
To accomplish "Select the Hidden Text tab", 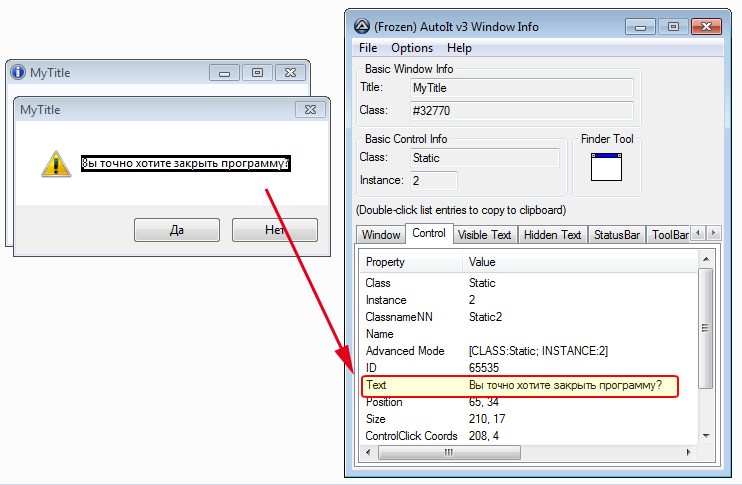I will [x=552, y=235].
